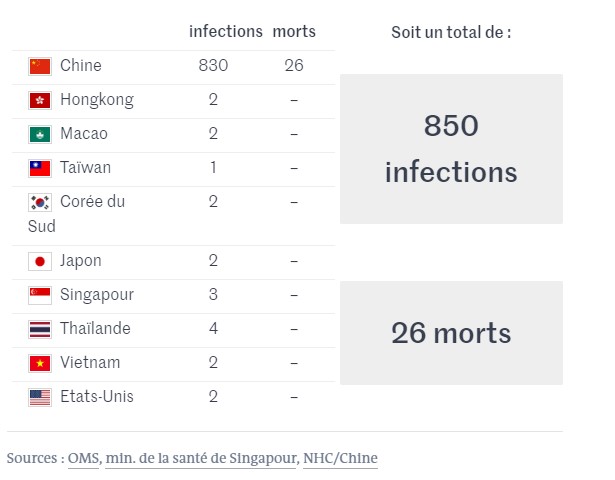
Task: Click the Thailand flag icon
Action: pos(39,330)
